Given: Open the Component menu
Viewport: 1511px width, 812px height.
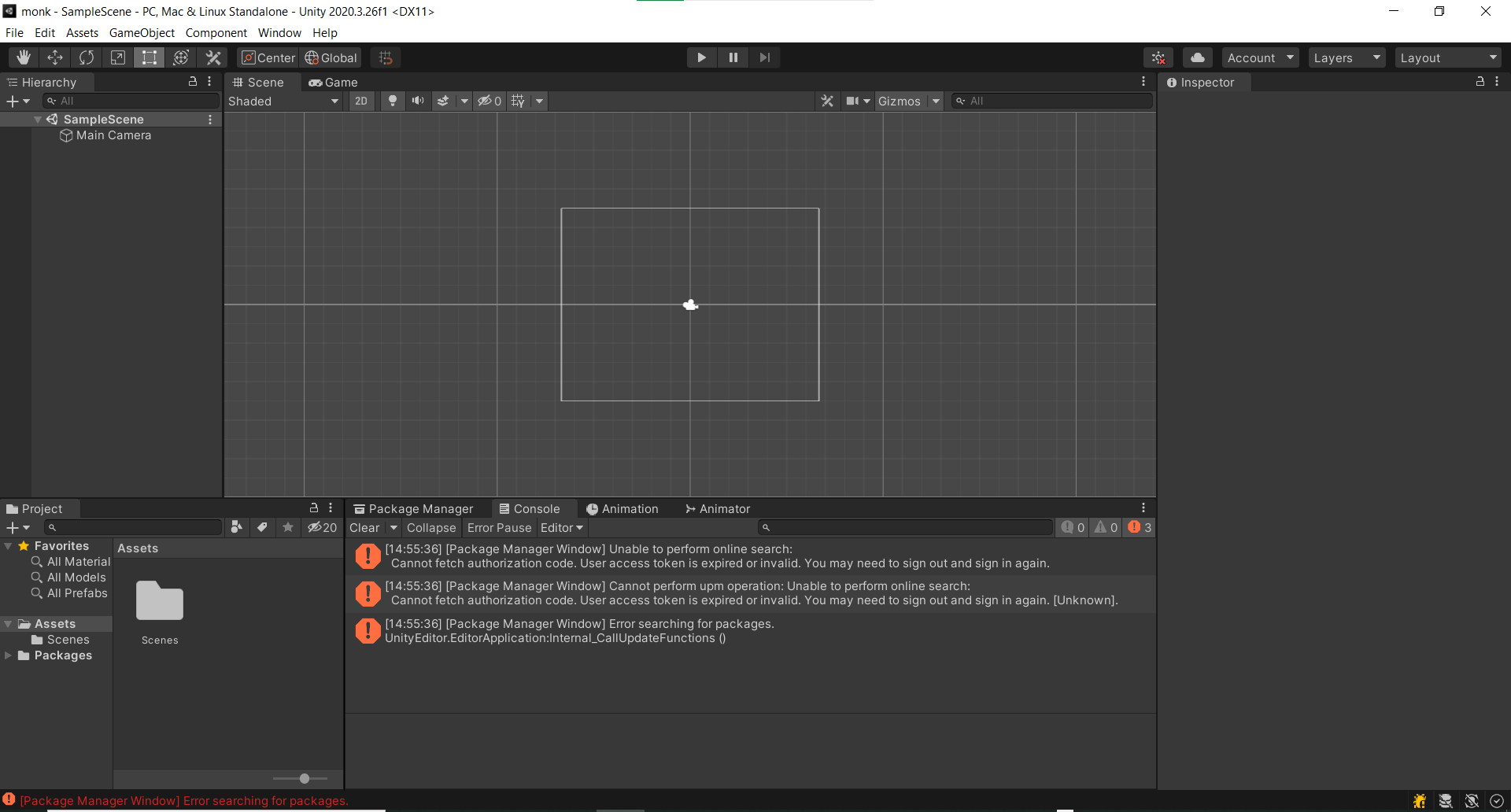Looking at the screenshot, I should click(216, 33).
